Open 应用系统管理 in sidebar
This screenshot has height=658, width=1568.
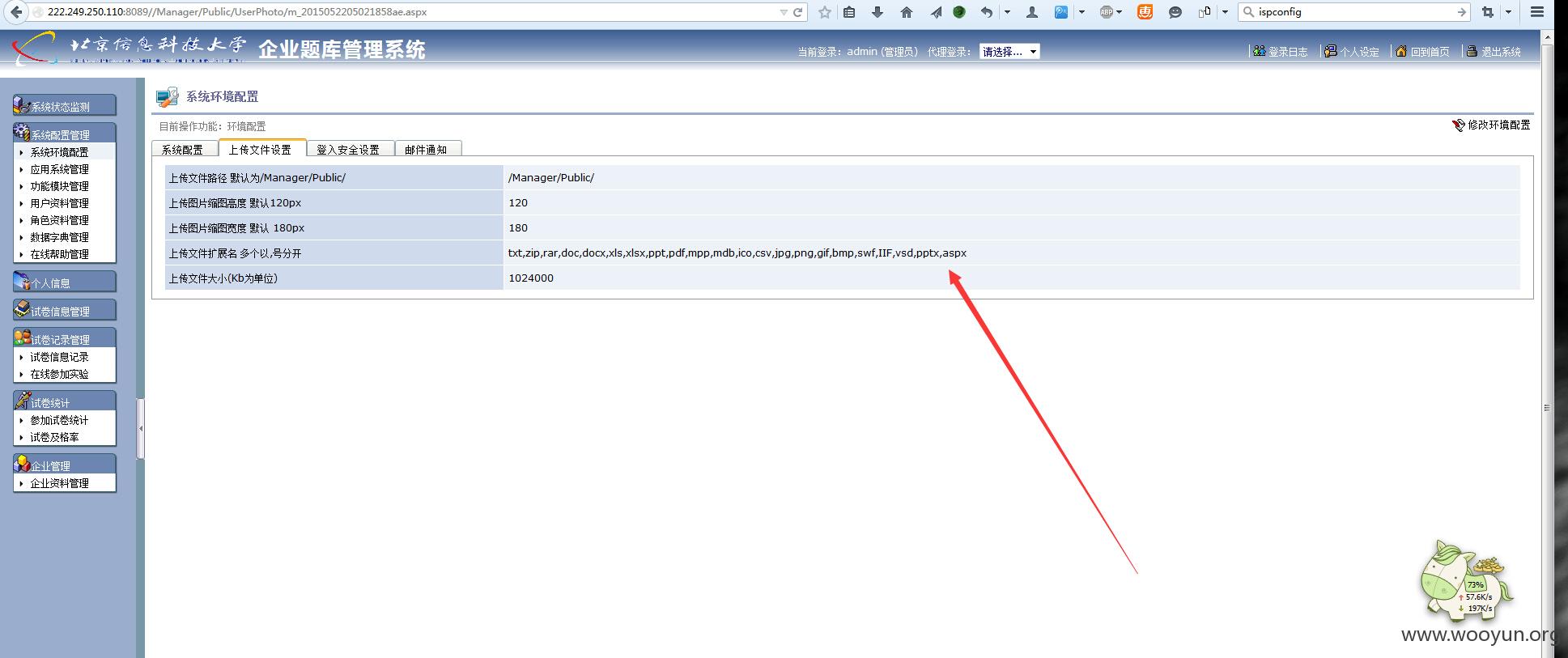pos(60,169)
